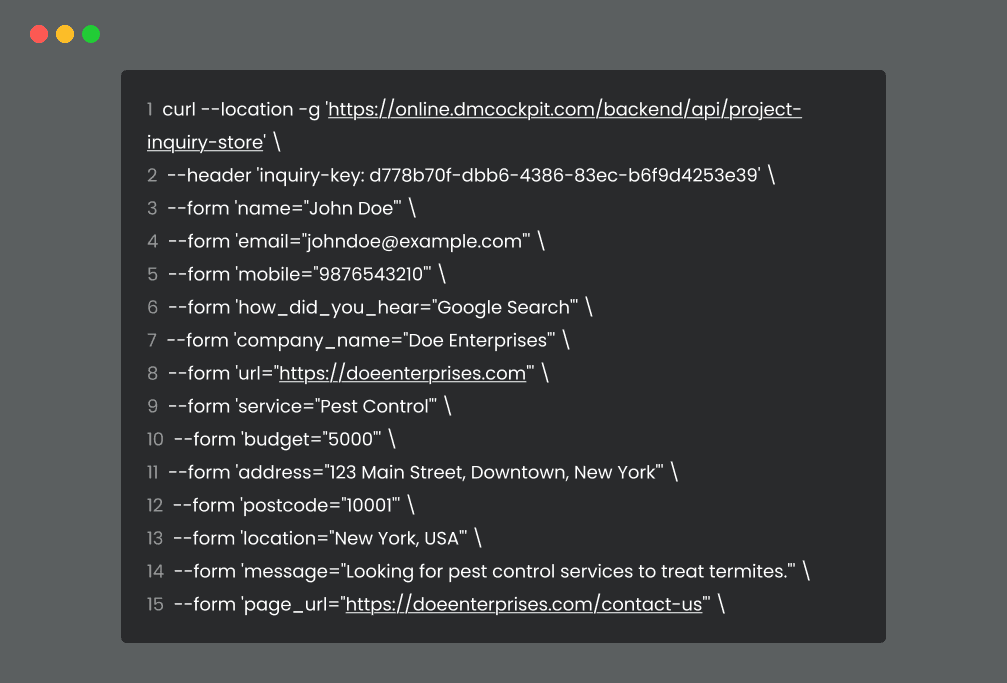This screenshot has width=1007, height=683.
Task: Click the yellow minimize window button
Action: (64, 33)
